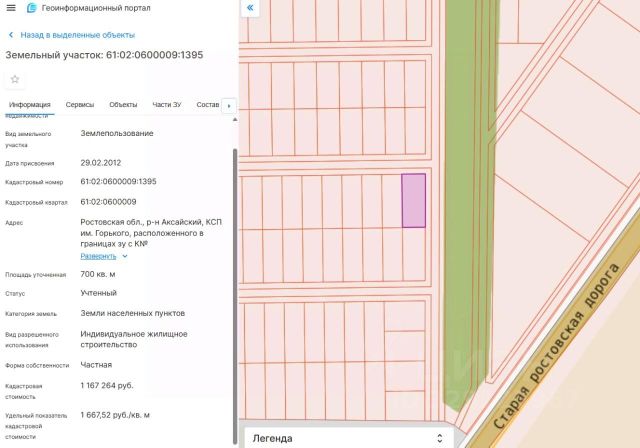Image resolution: width=640 pixels, height=448 pixels.
Task: Click the area value "700 кв. м"
Action: (98, 274)
